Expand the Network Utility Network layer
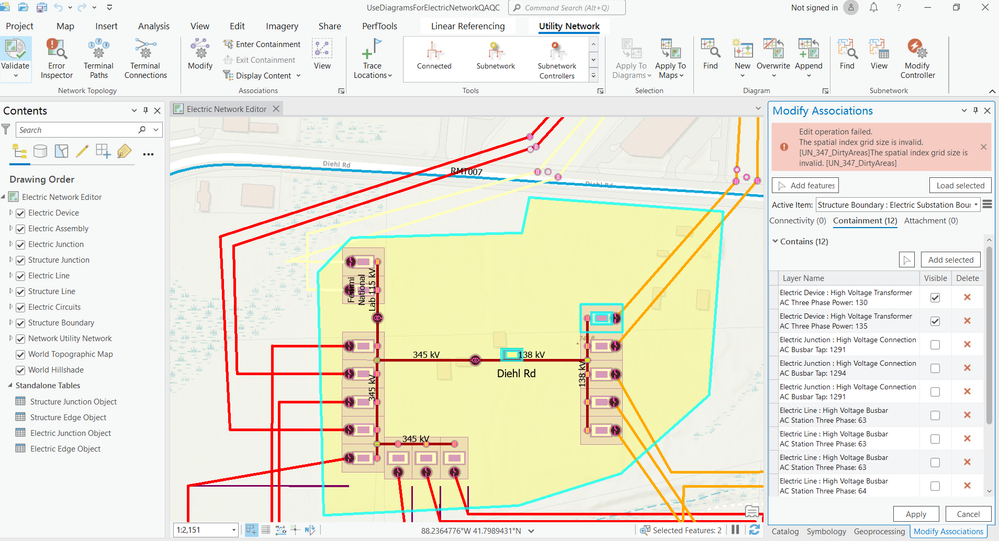 (10, 338)
